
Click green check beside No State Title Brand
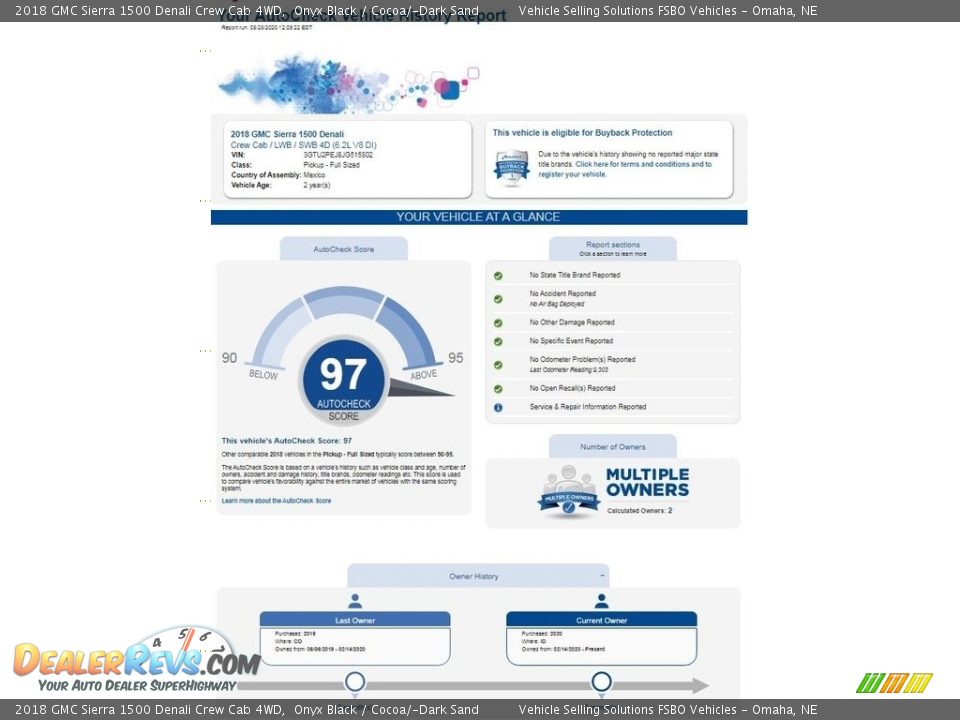click(x=498, y=276)
